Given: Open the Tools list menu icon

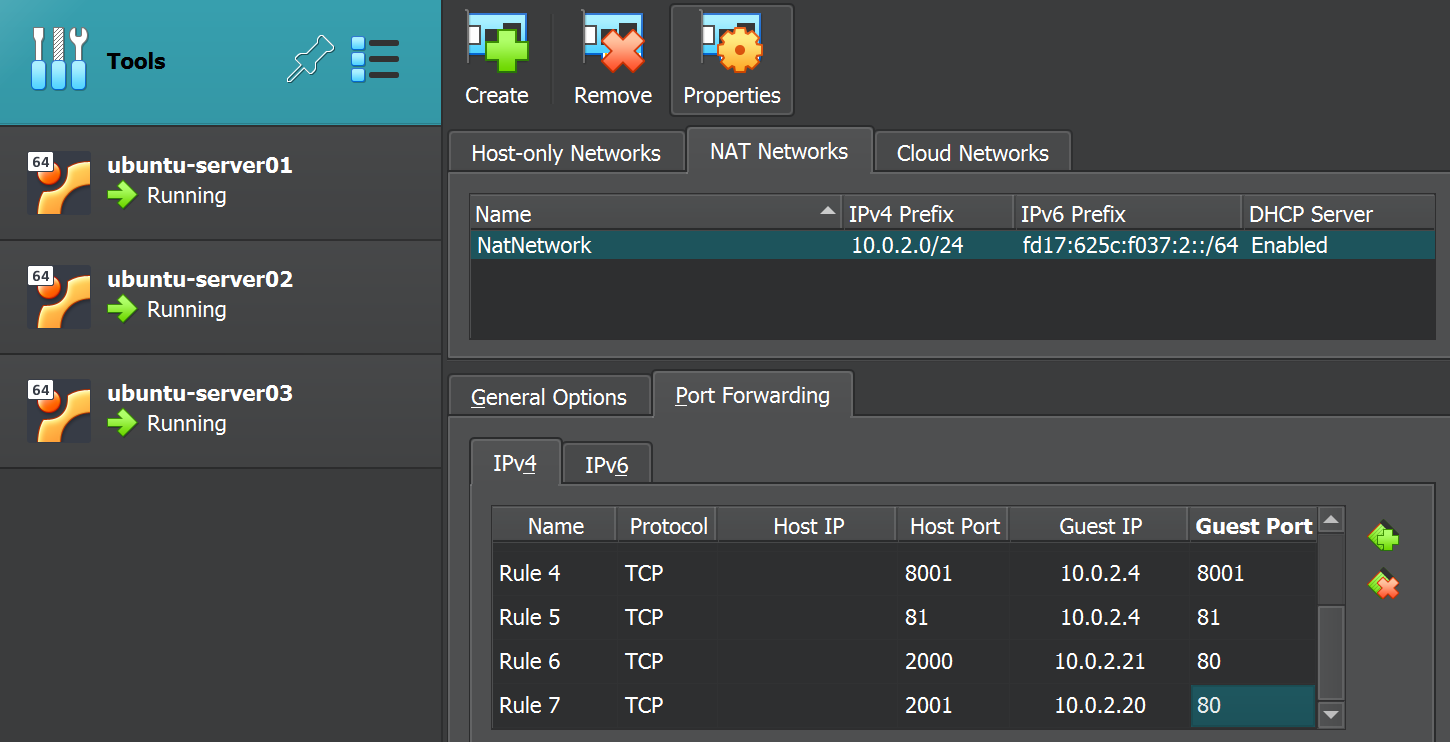Looking at the screenshot, I should pos(375,60).
